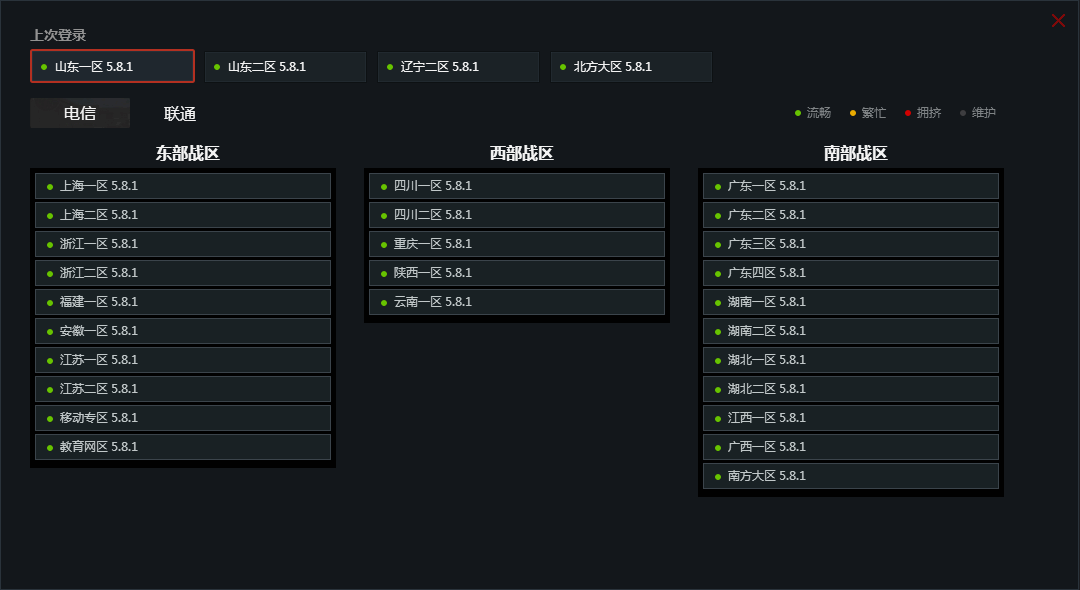Screen dimensions: 1080x590
Task: Select the 电信 tab
Action: click(80, 113)
